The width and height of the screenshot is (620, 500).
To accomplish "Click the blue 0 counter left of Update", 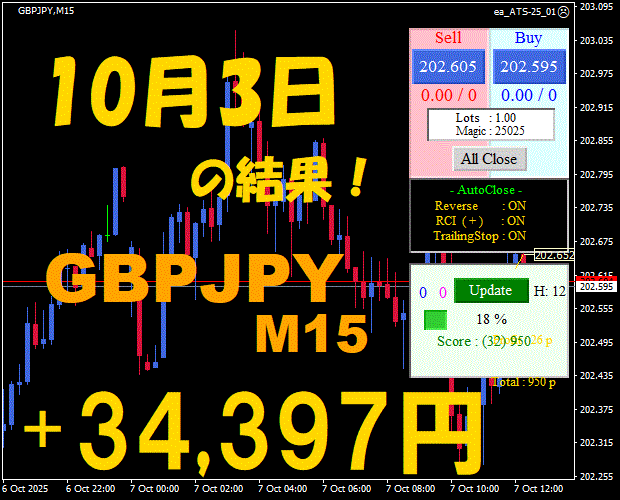I will 423,292.
